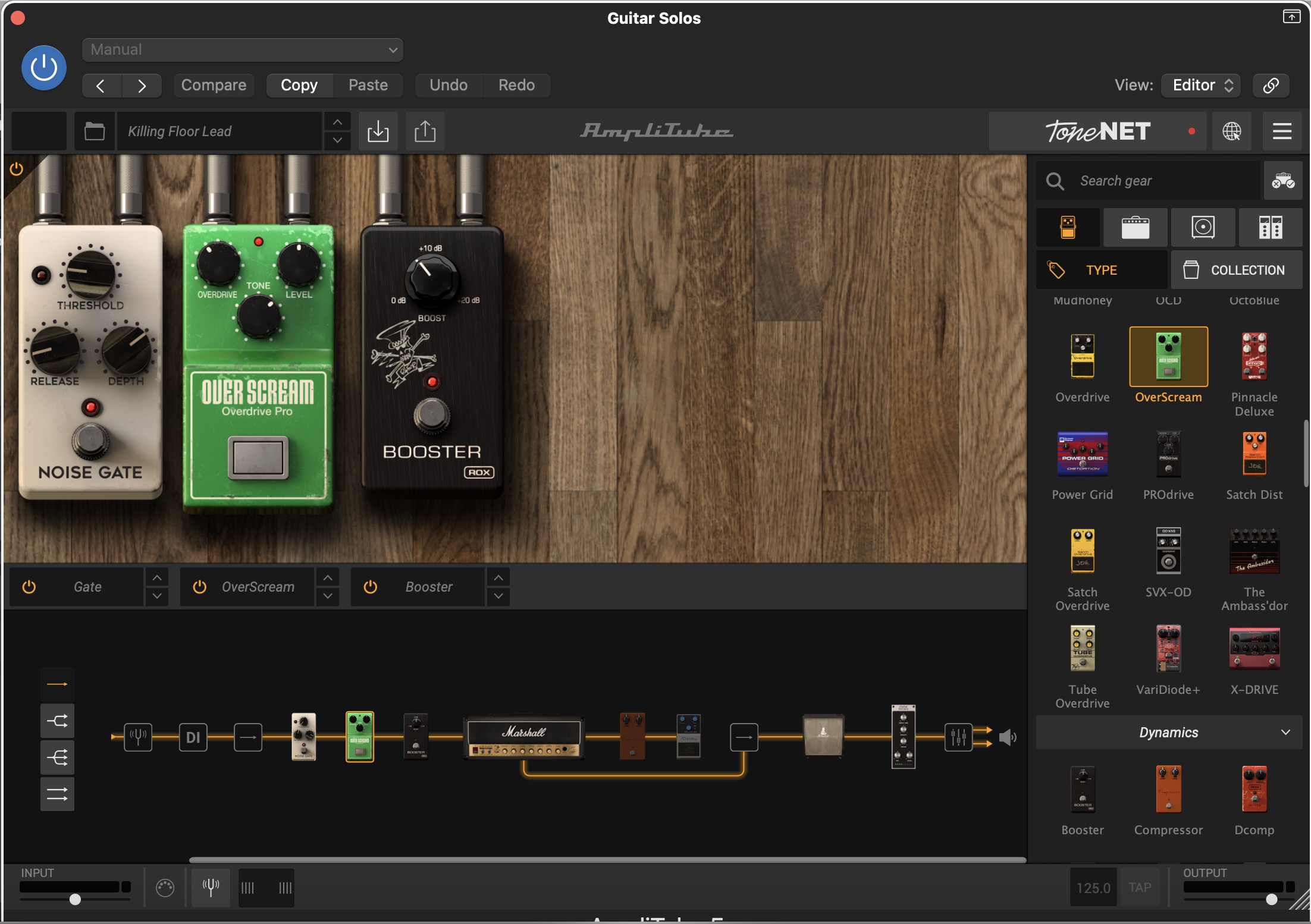Click the speaker output icon in chain
Viewport: 1311px width, 924px height.
(x=1007, y=738)
